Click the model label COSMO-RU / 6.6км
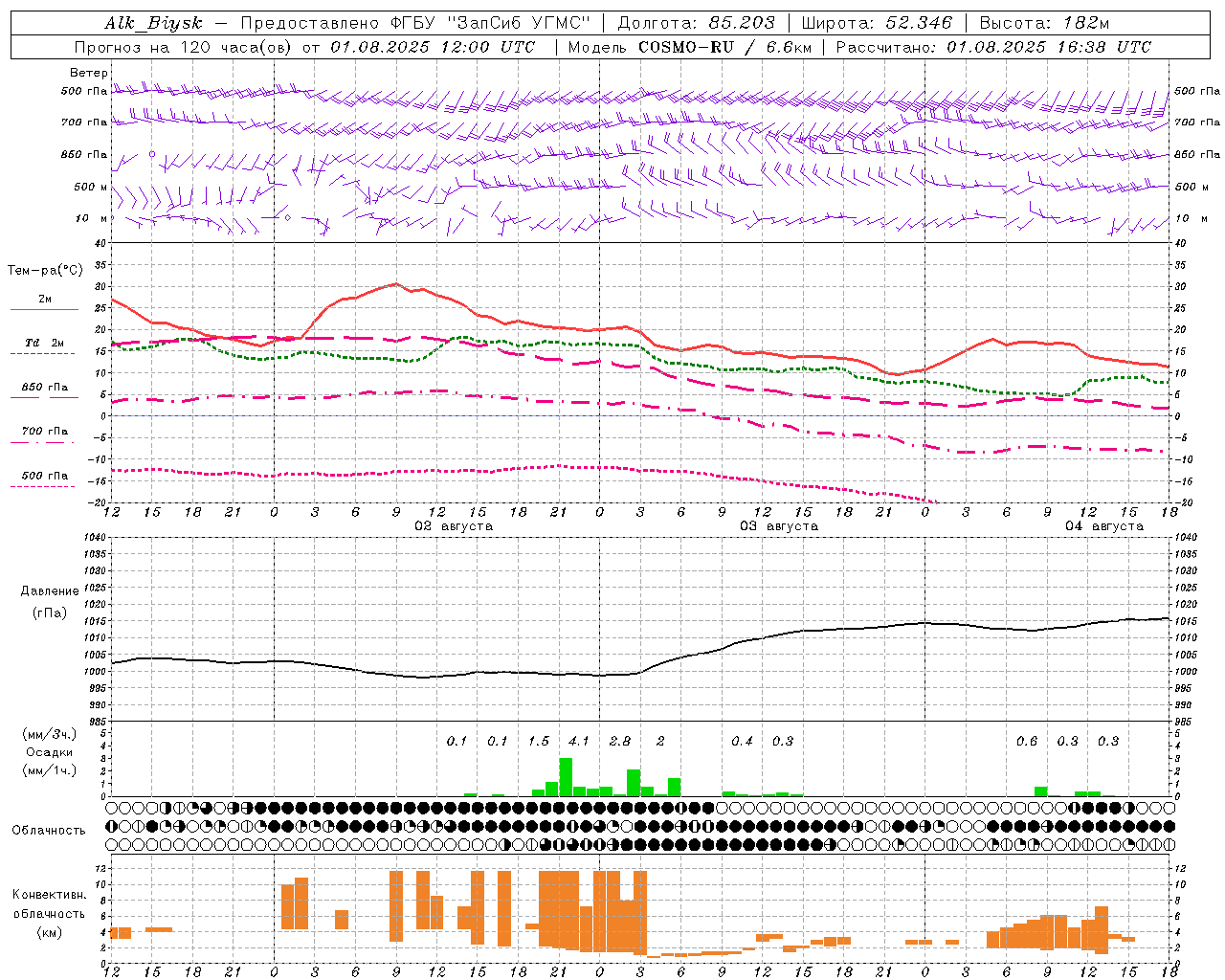 pyautogui.click(x=725, y=47)
